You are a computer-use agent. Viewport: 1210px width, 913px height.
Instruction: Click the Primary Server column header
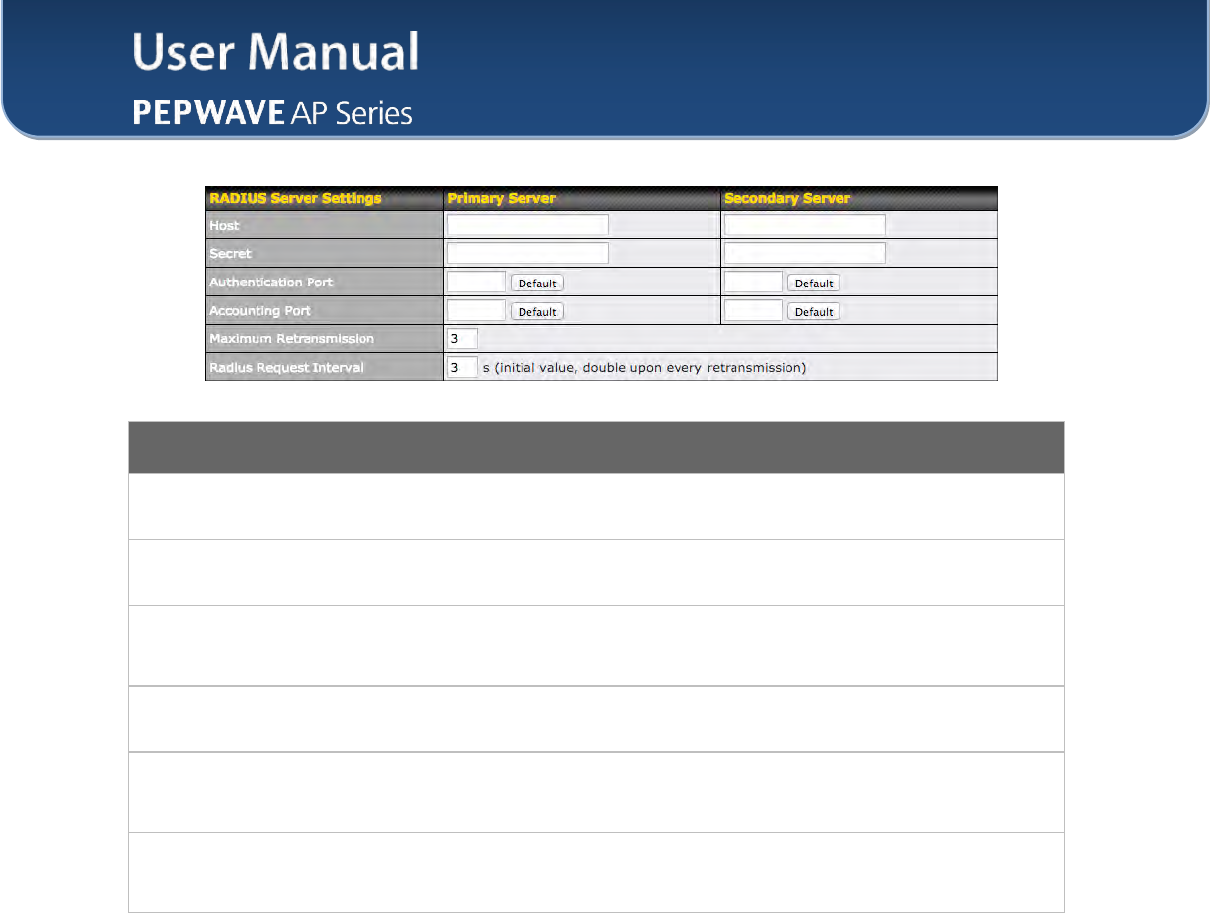[502, 198]
